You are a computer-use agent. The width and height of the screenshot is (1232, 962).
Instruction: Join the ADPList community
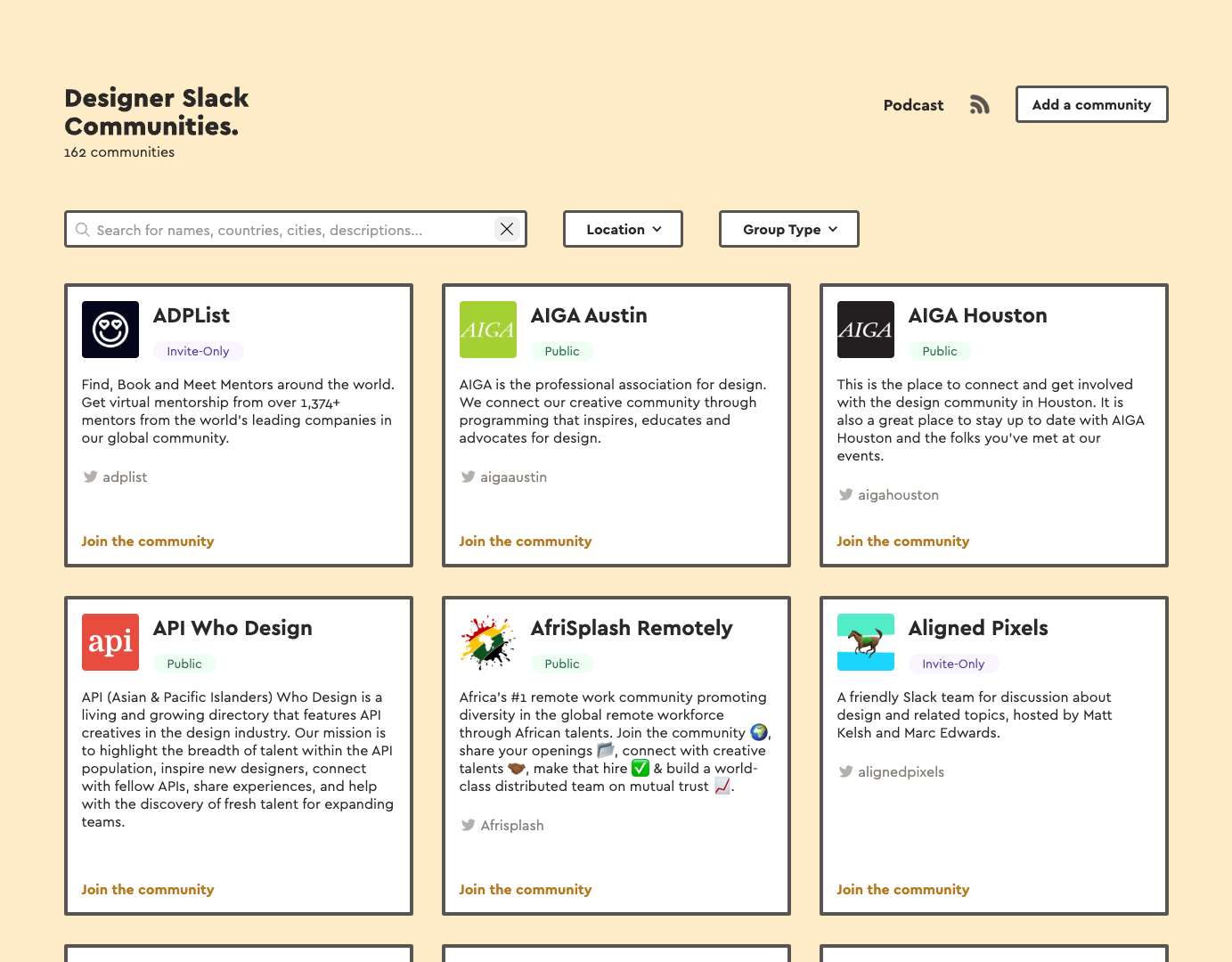coord(147,541)
